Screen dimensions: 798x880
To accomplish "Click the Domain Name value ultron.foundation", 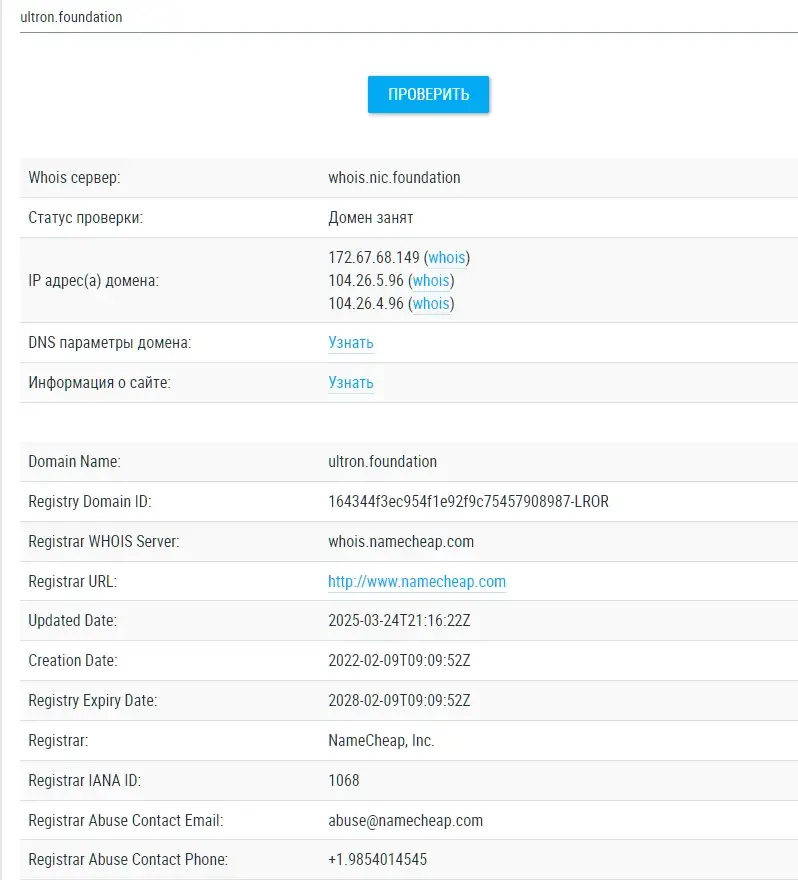I will click(382, 462).
